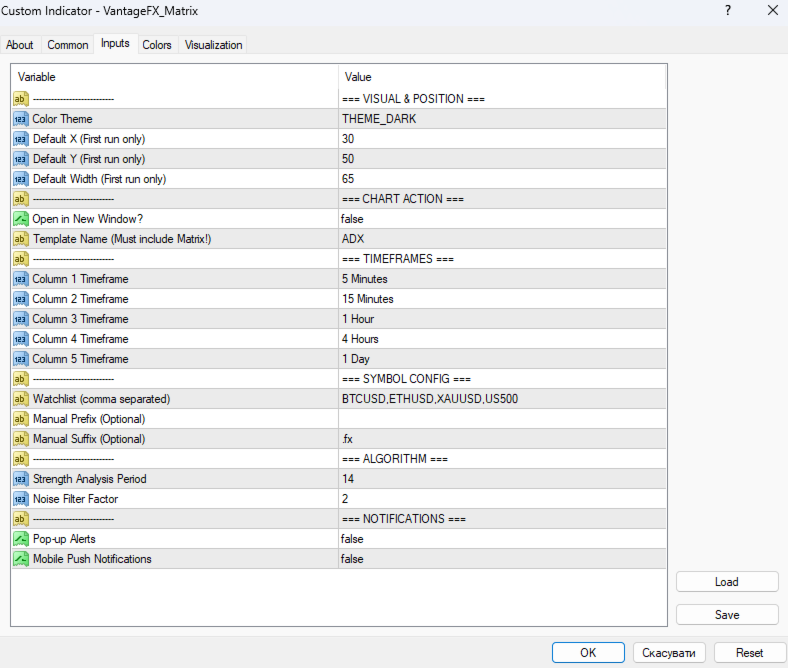Click the icon beside Column 1 Timeframe

(x=21, y=279)
